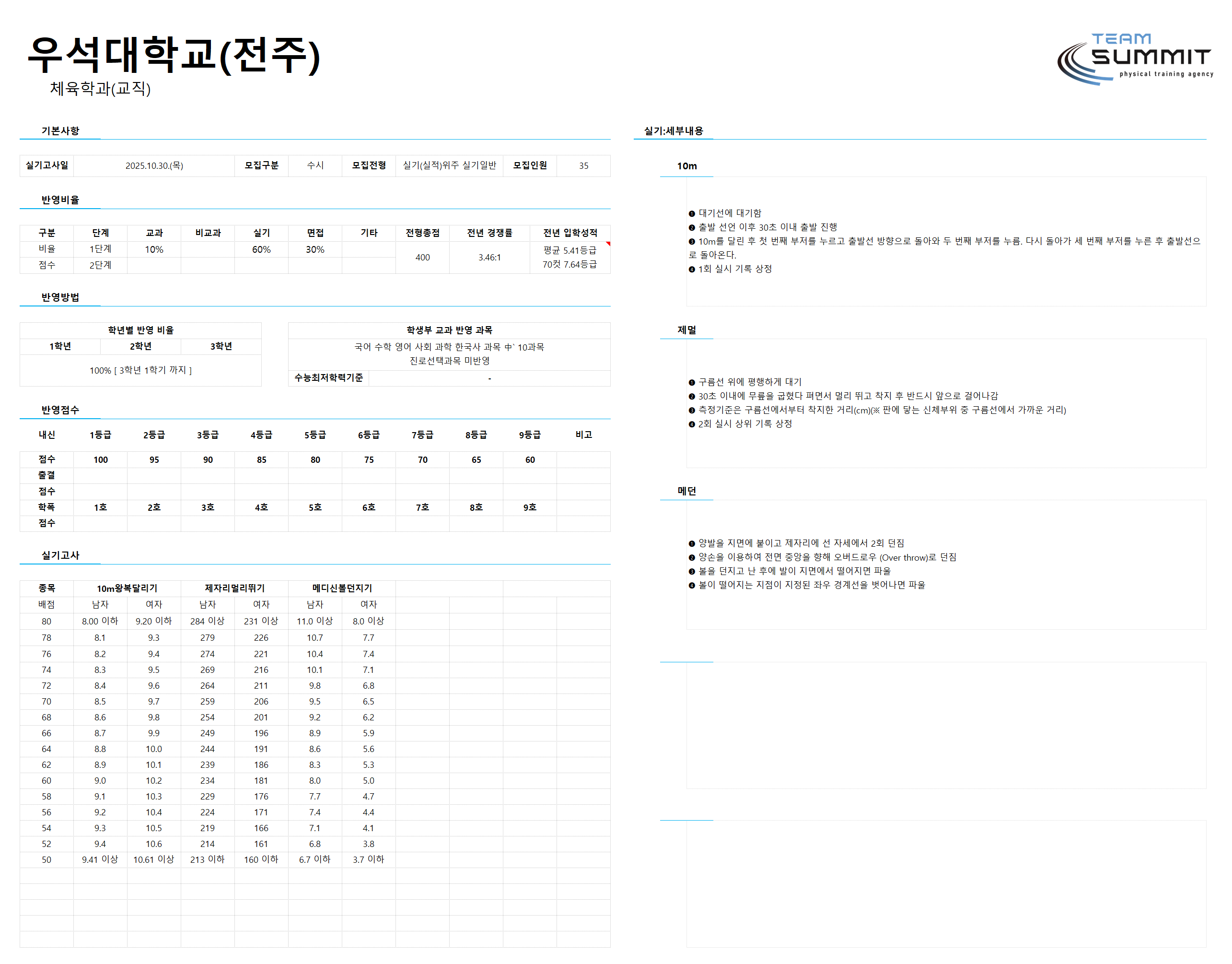Select the cell 11.0 이상

315,621
